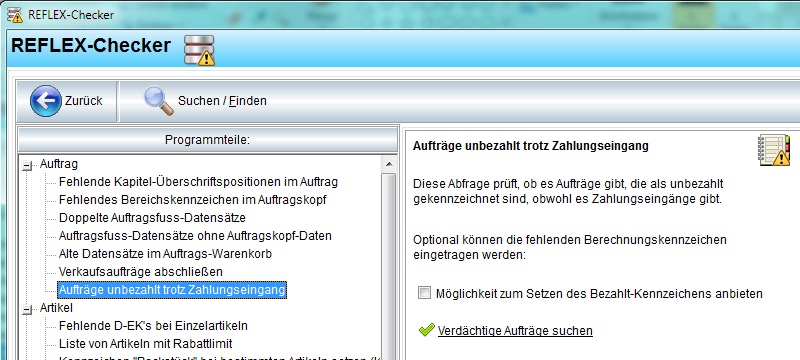
Task: Collapse the Artikel tree node
Action: [27, 310]
